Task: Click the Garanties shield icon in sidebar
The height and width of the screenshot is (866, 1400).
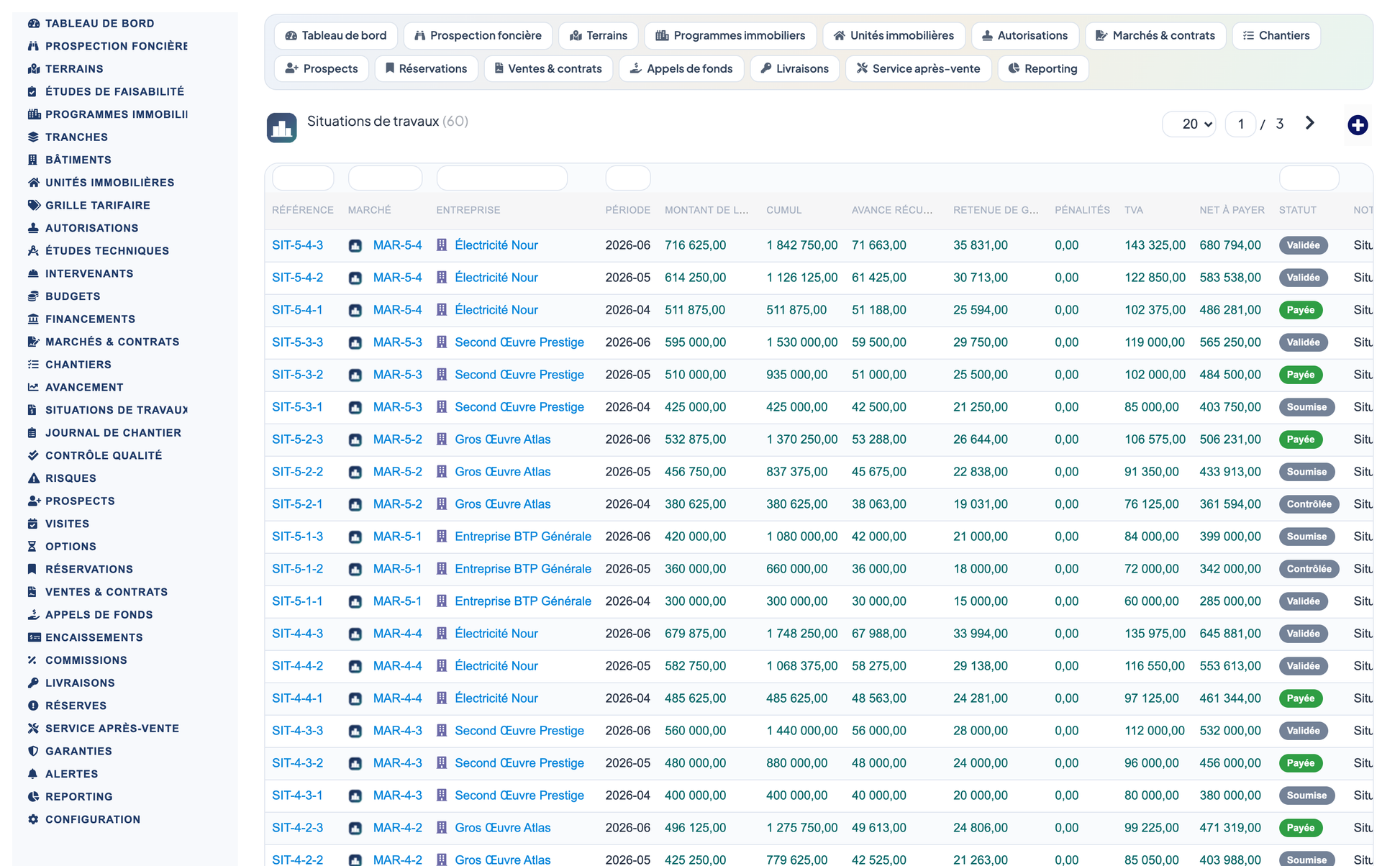Action: [x=33, y=751]
